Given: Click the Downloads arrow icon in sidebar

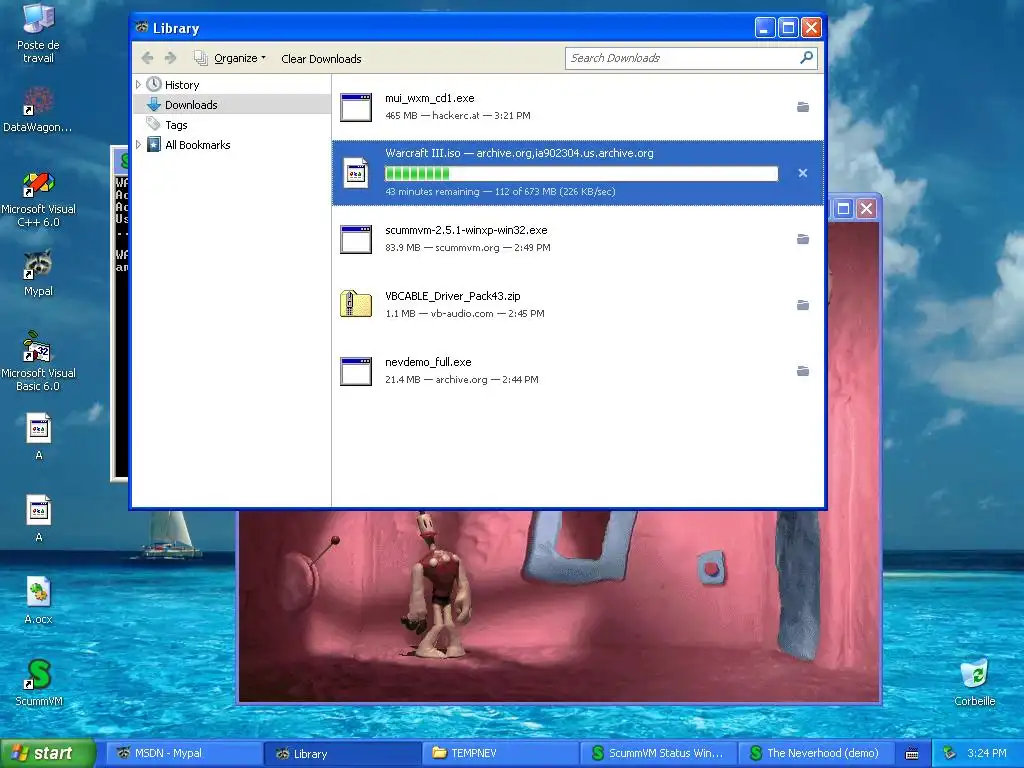Looking at the screenshot, I should coord(154,104).
